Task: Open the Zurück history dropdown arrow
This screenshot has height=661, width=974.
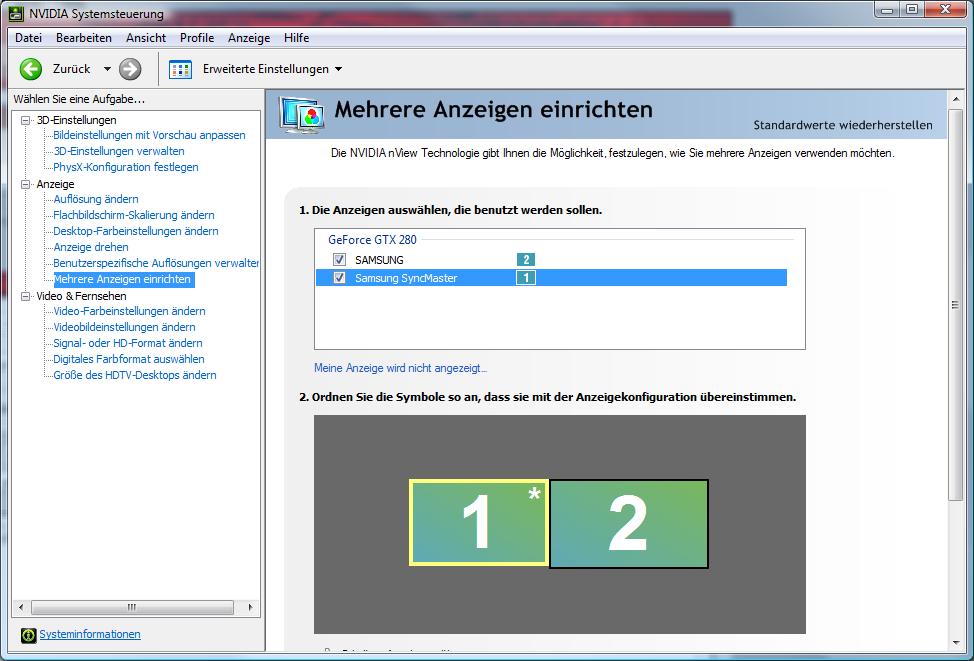Action: (107, 69)
